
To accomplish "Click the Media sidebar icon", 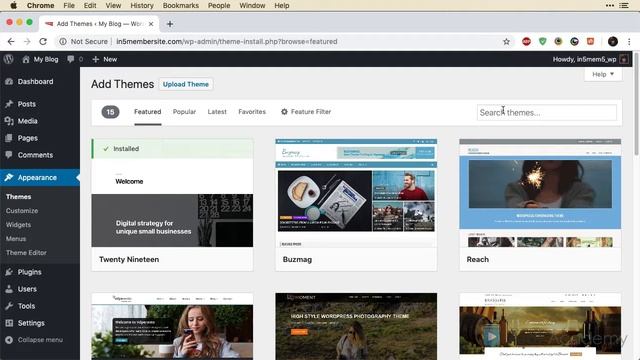I will pyautogui.click(x=9, y=121).
